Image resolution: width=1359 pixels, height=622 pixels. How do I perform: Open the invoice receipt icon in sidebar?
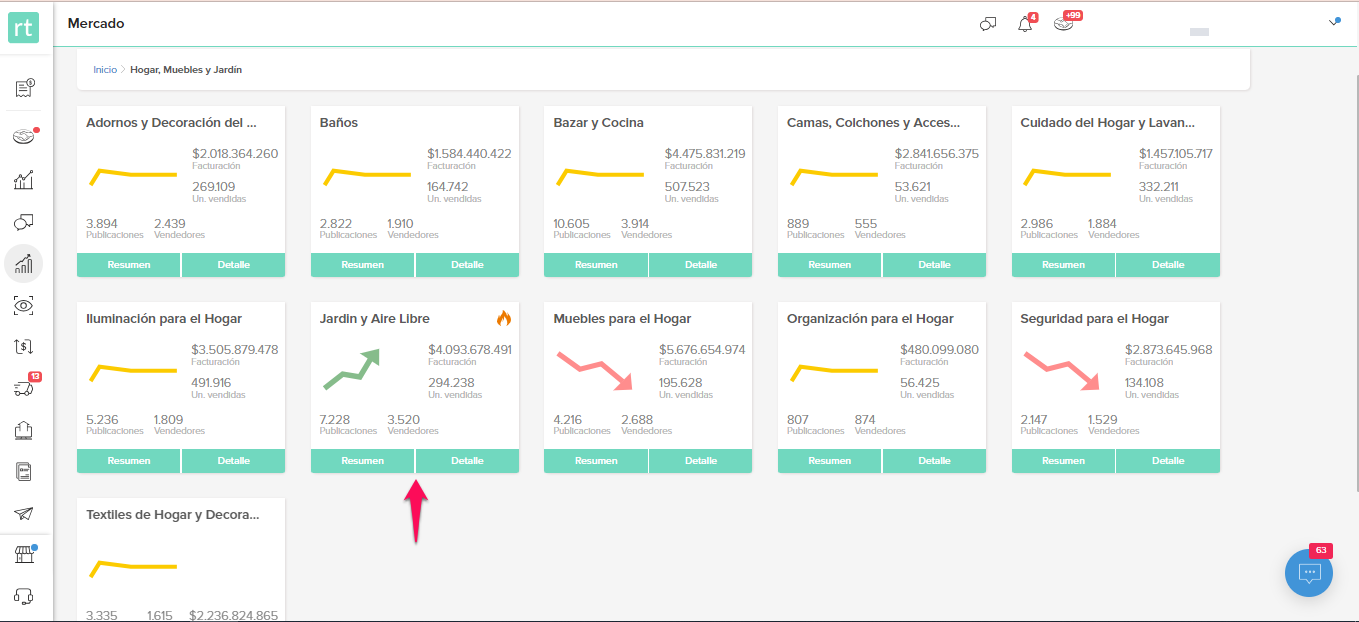pos(24,89)
